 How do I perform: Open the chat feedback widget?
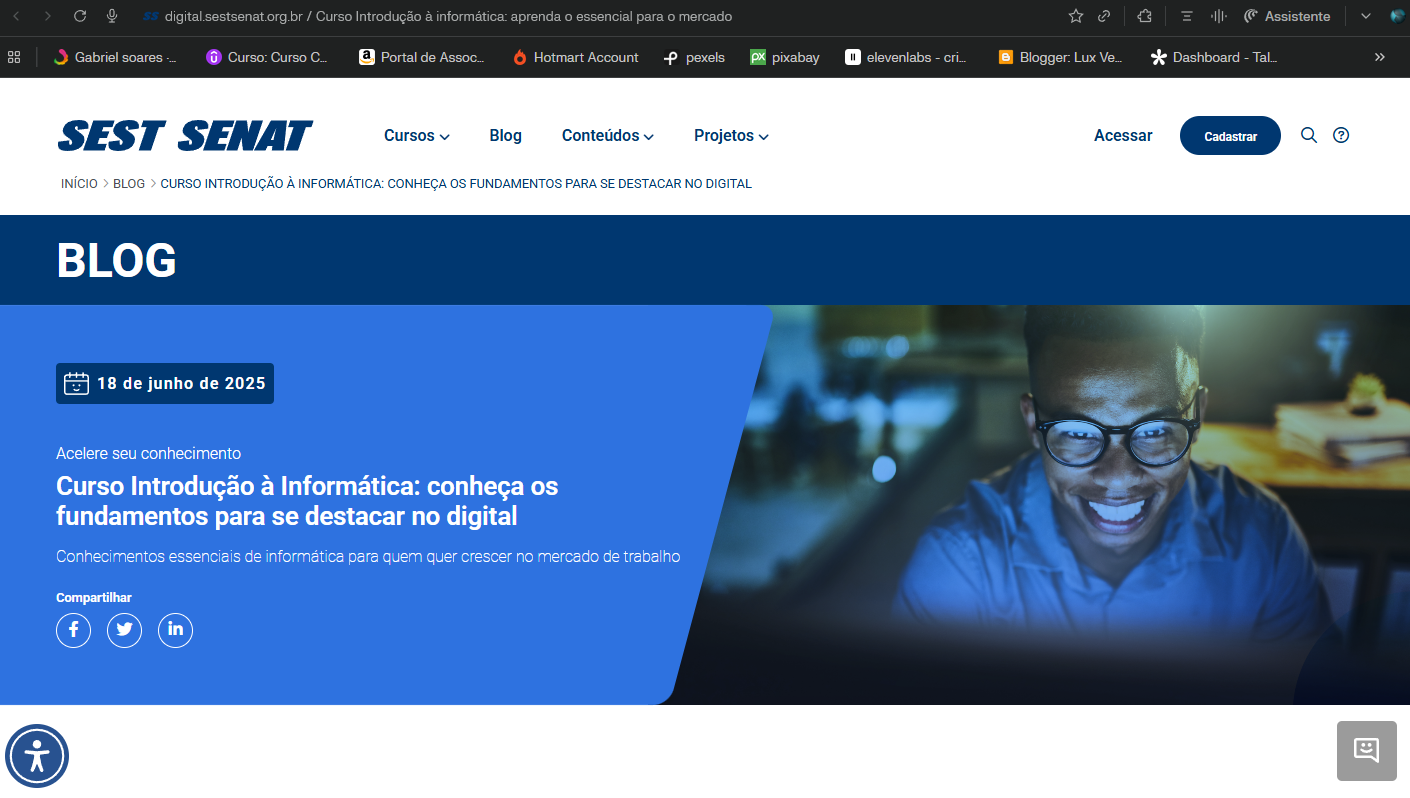(1366, 751)
